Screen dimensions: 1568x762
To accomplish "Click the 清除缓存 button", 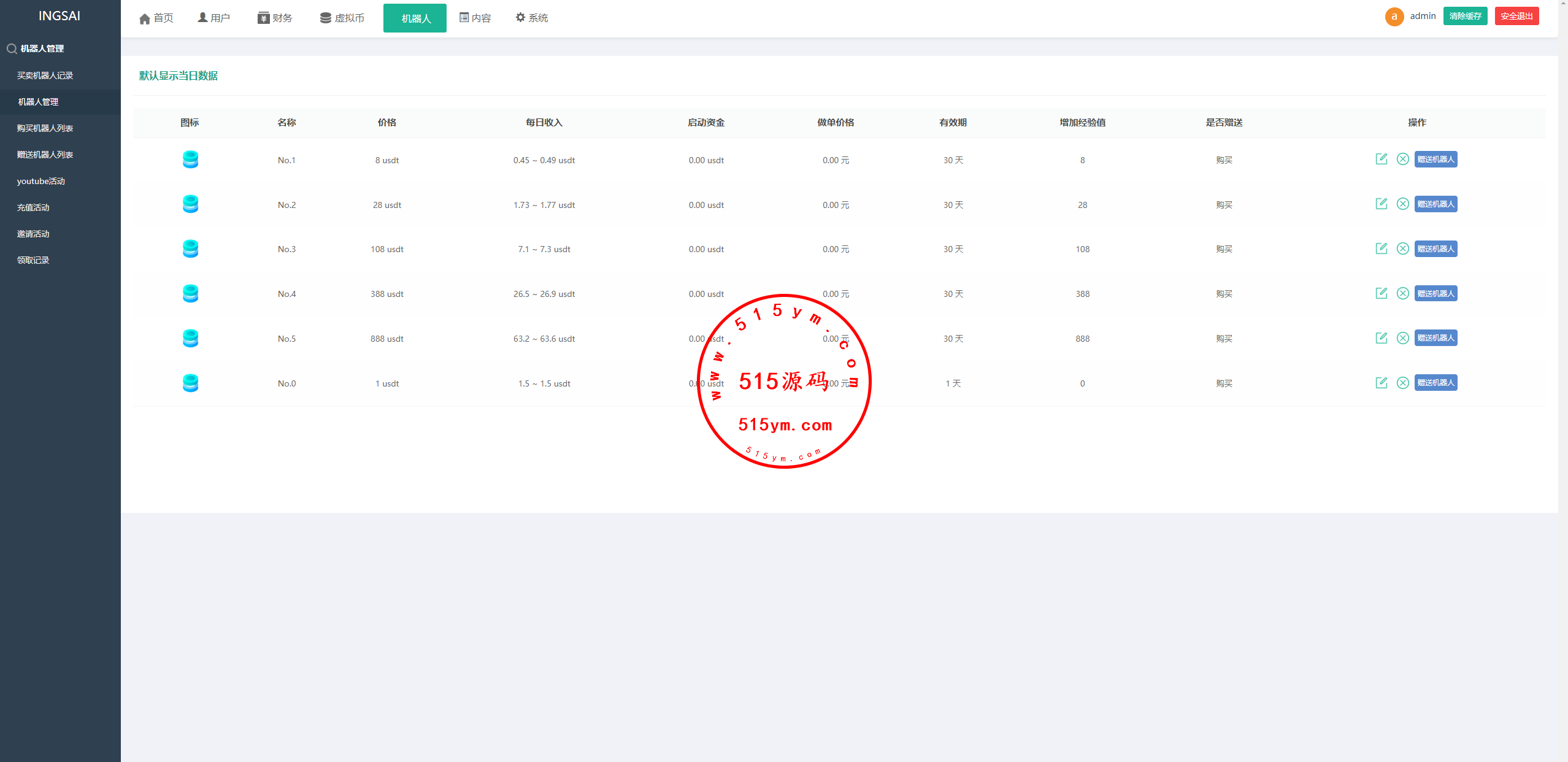I will pyautogui.click(x=1465, y=17).
